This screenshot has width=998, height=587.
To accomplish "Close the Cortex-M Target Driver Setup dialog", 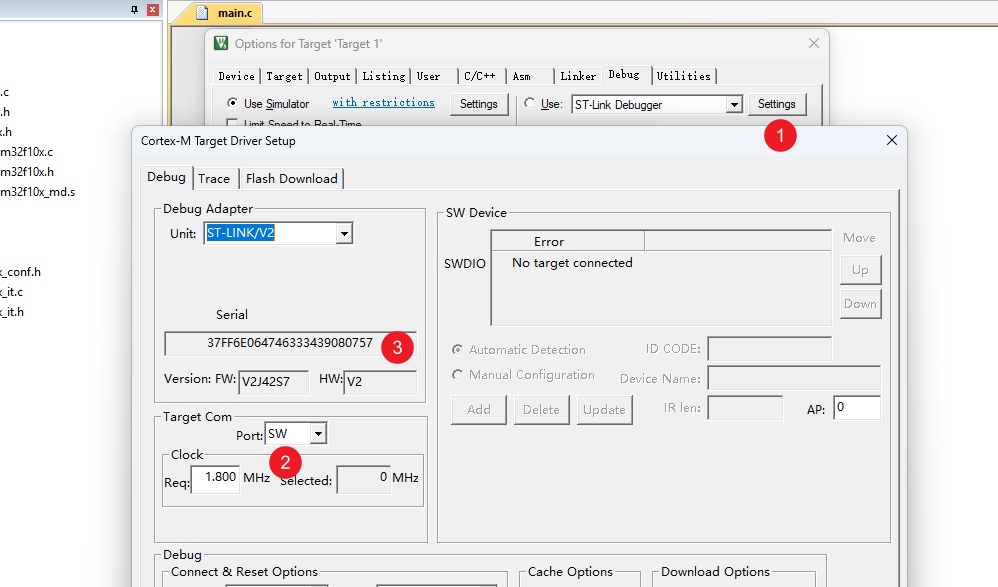I will [892, 141].
